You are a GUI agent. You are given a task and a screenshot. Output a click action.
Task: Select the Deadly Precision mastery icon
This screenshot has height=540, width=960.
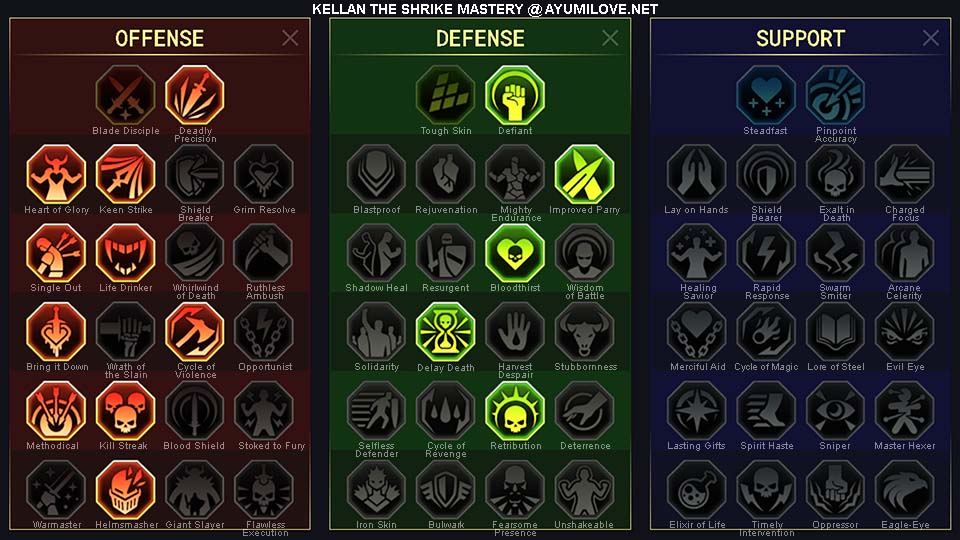tap(195, 96)
